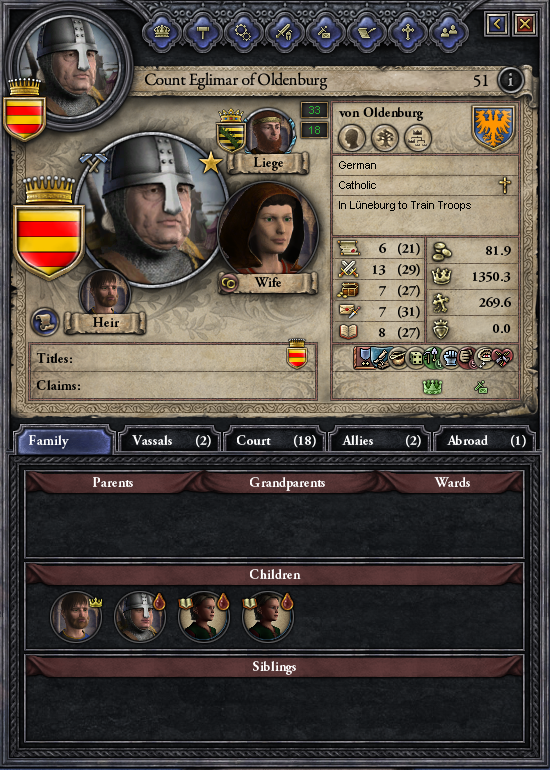Screen dimensions: 550x770
Task: Open the Military view with sword icon
Action: coord(284,31)
